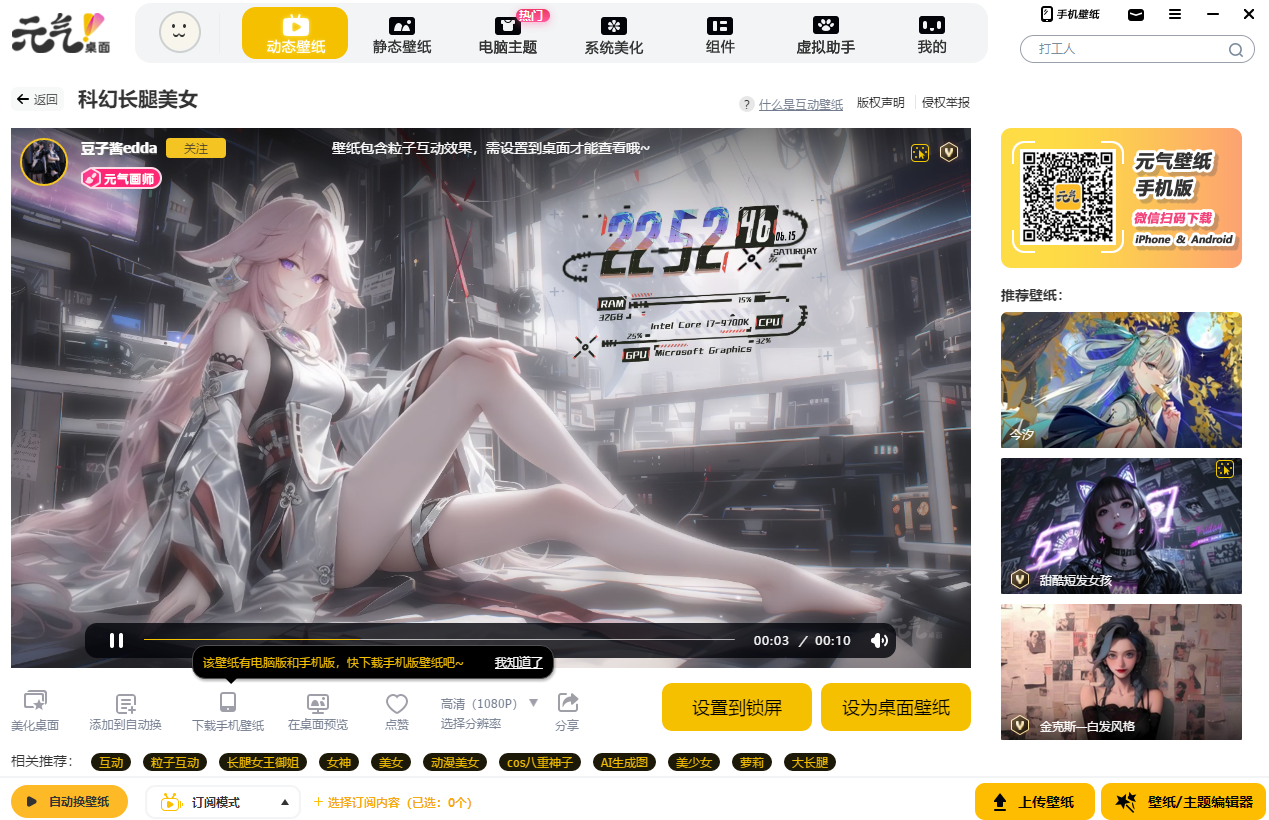Open the 高清（1080P）resolution dropdown

click(x=490, y=703)
